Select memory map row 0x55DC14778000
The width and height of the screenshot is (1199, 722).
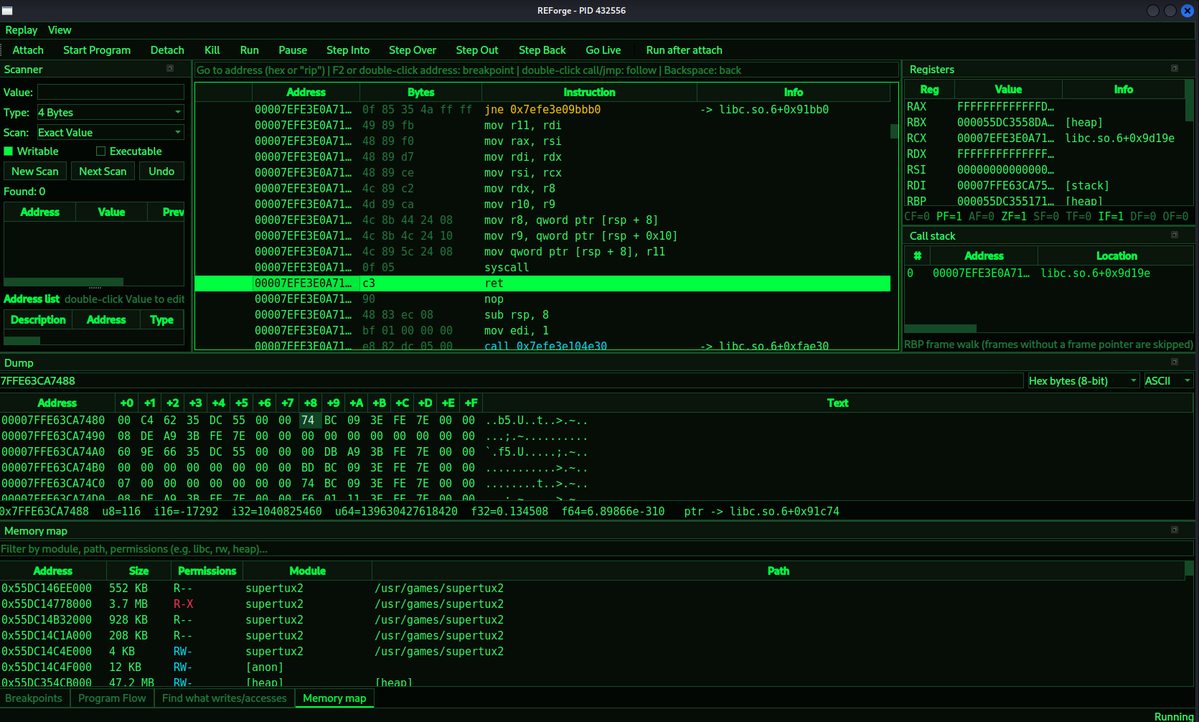point(593,604)
